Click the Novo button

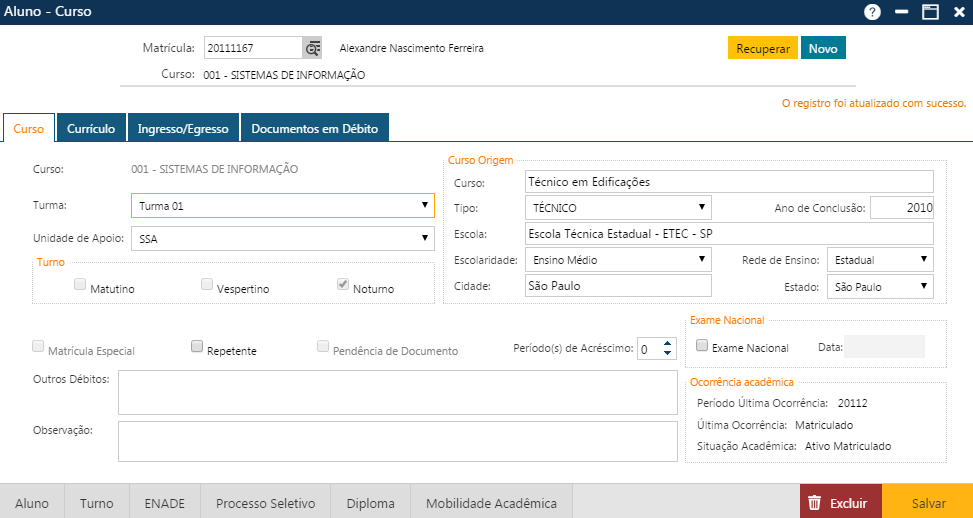click(823, 49)
